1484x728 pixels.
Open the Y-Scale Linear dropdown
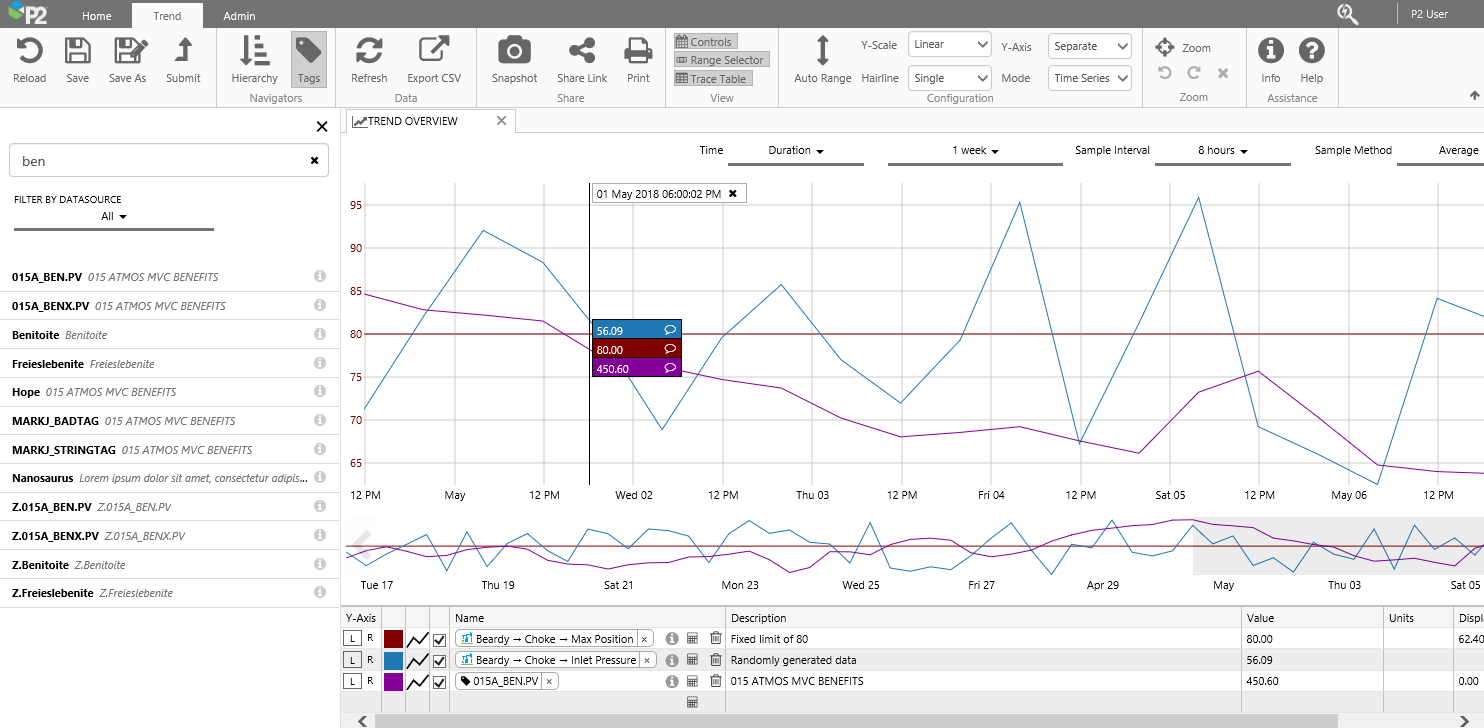[x=949, y=45]
